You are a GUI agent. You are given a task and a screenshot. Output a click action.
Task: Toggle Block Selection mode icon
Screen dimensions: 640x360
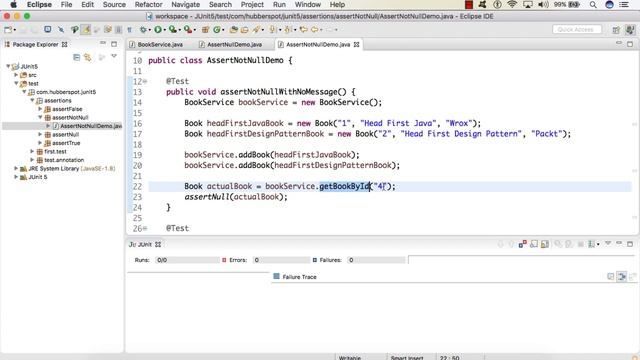coord(118,29)
